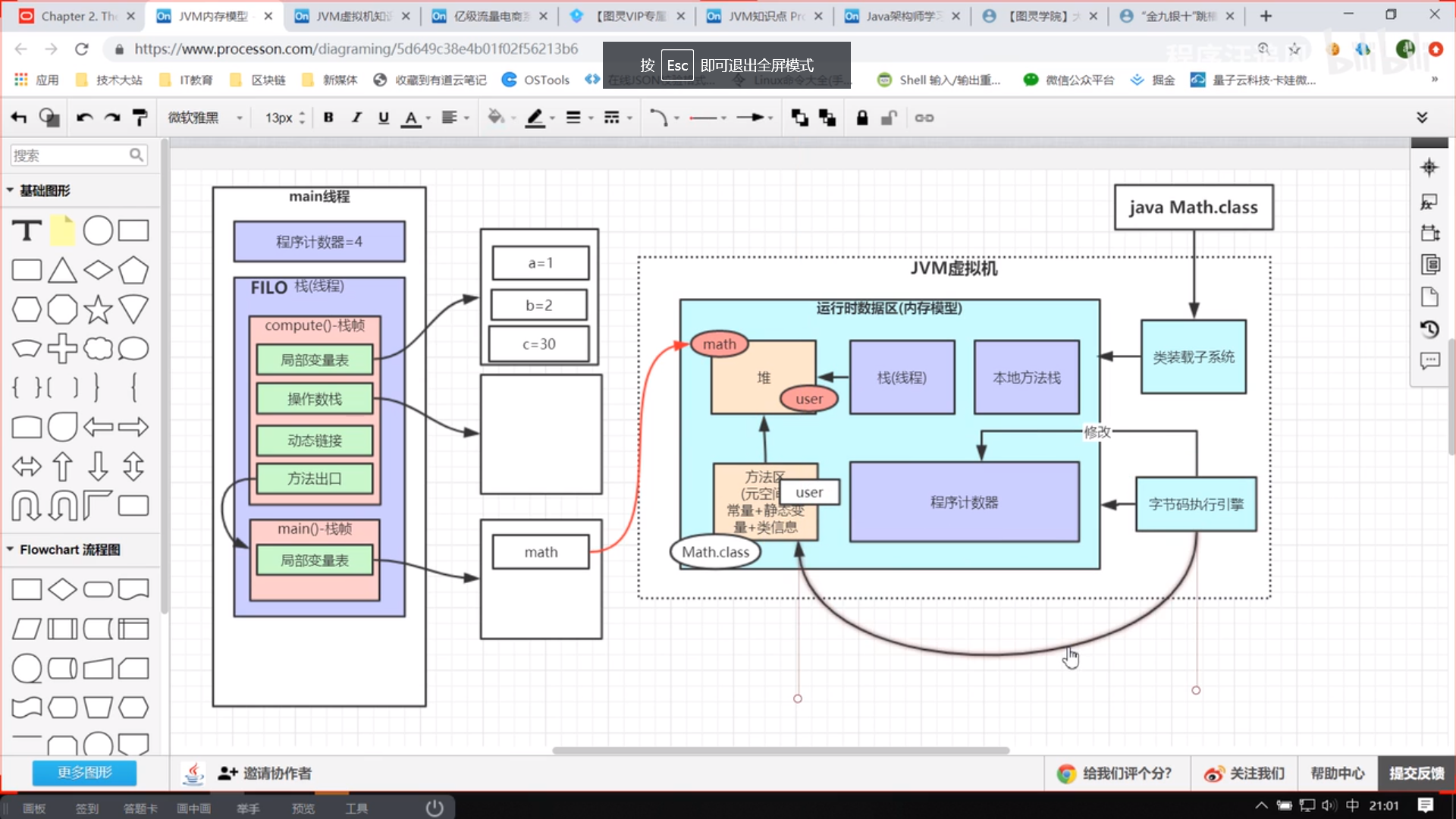This screenshot has width=1456, height=819.
Task: Toggle underline formatting
Action: 383,118
